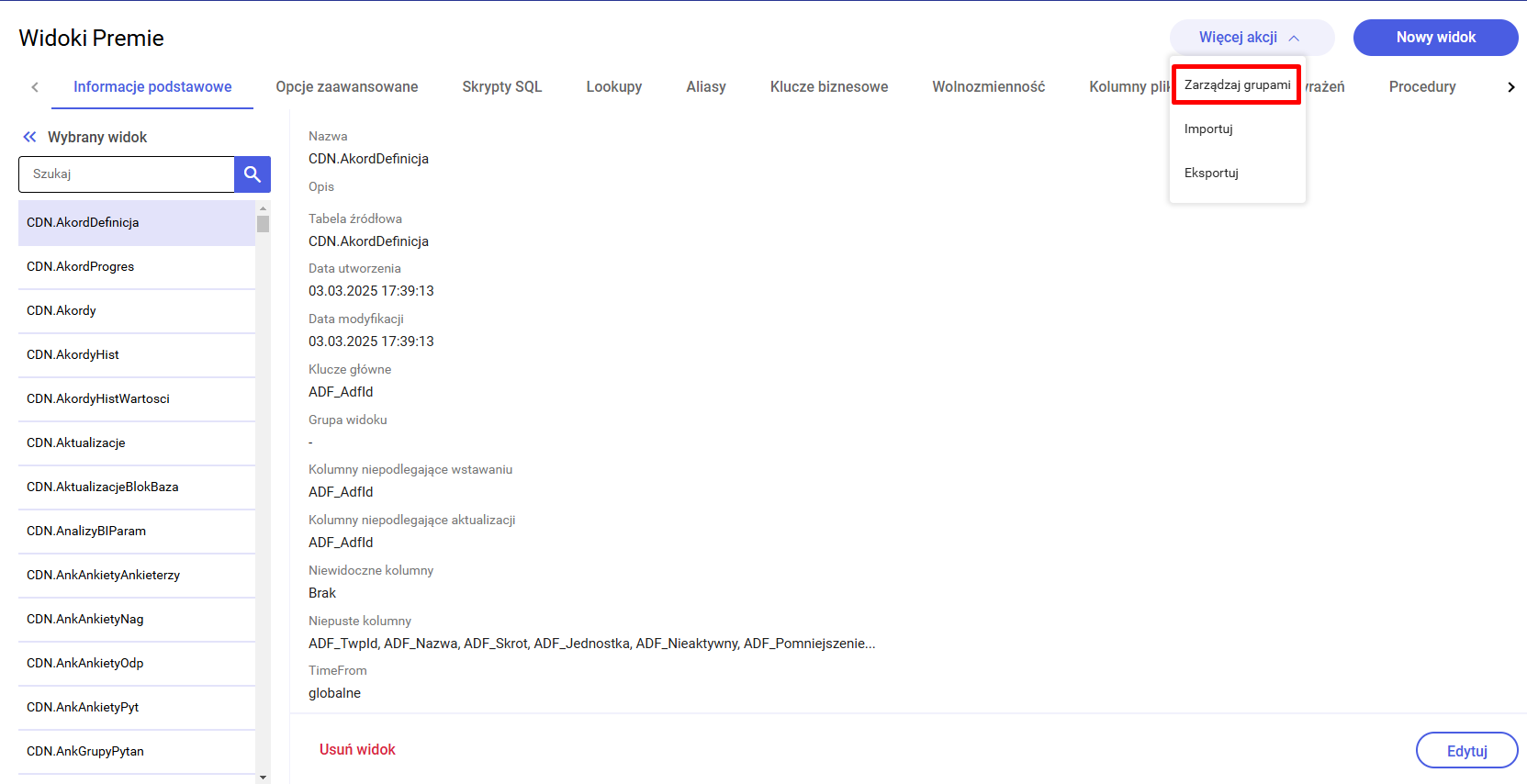Select CDN.AnkAnkietyPyt view row
Viewport: 1527px width, 784px height.
137,708
